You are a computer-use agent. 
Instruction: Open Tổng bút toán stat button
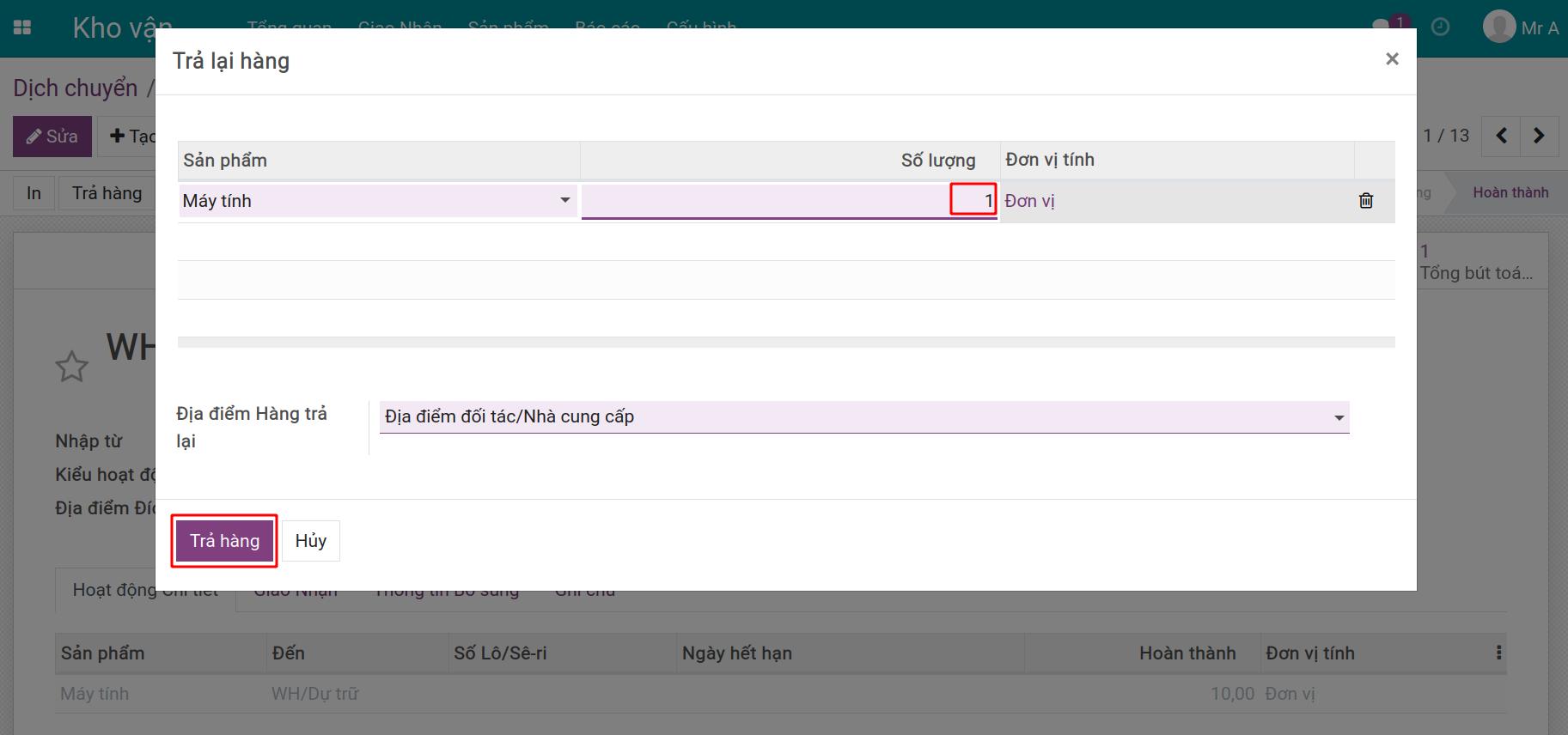point(1476,262)
